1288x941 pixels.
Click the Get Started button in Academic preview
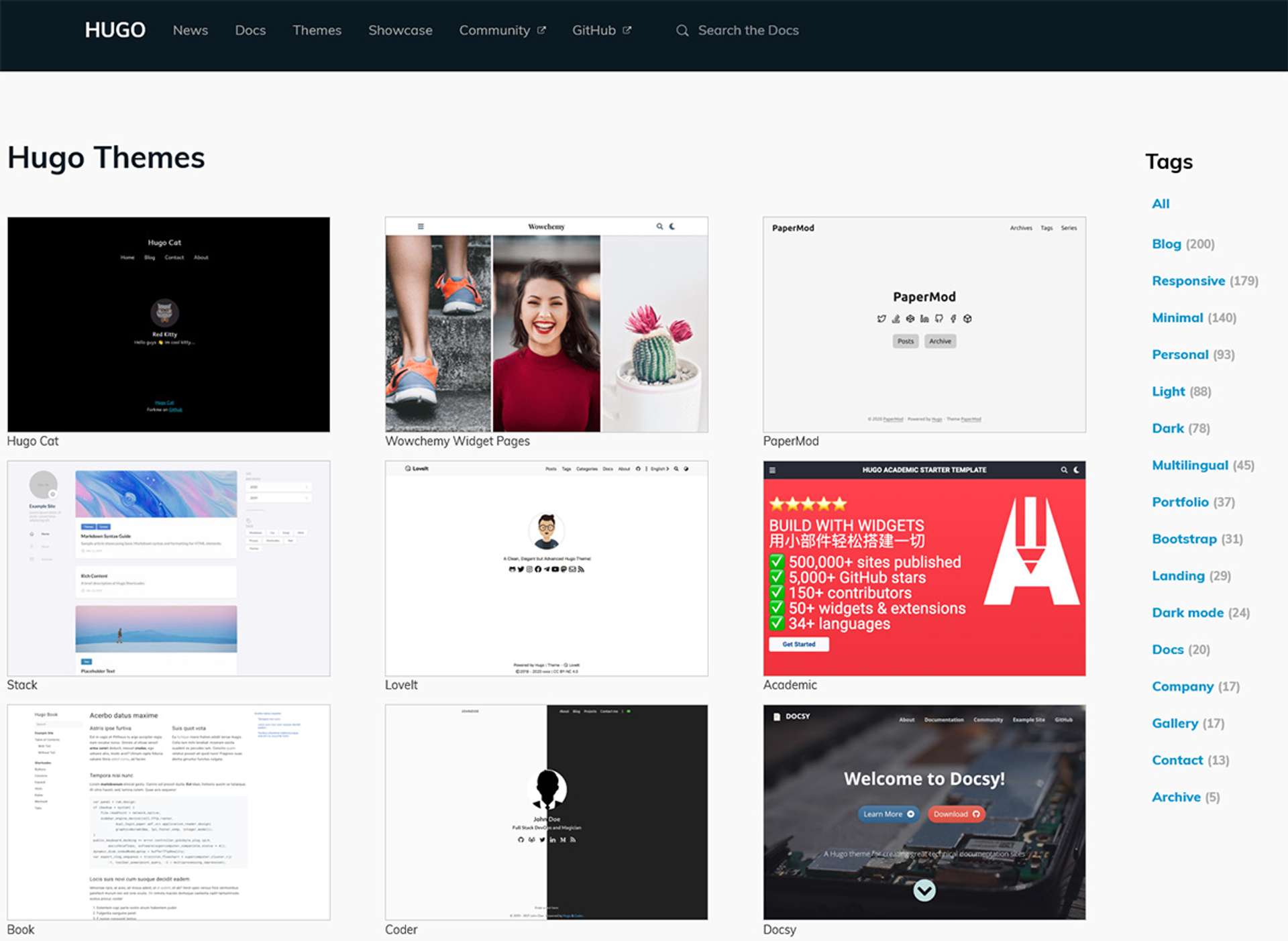798,644
